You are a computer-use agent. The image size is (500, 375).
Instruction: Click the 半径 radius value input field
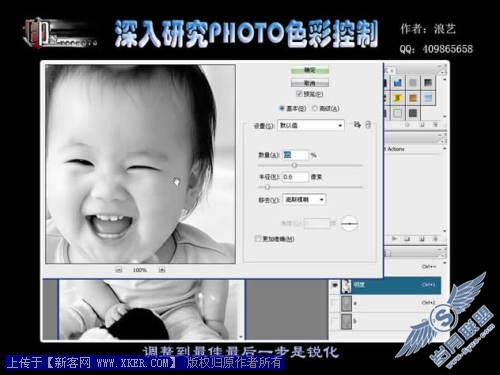click(x=296, y=177)
